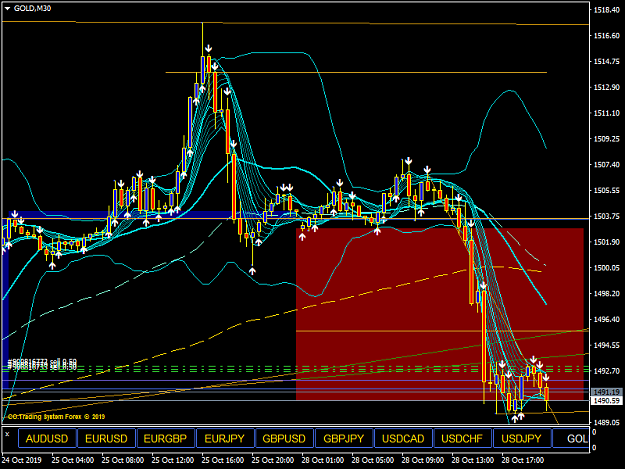Click the 1518.40 price scale label
Image resolution: width=625 pixels, height=469 pixels.
[606, 10]
